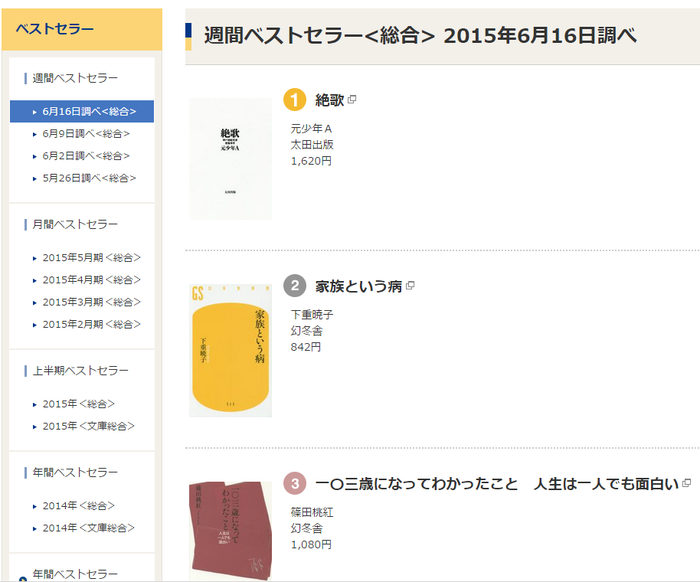Open 6月9日調べ<総合> weekly ranking

86,134
